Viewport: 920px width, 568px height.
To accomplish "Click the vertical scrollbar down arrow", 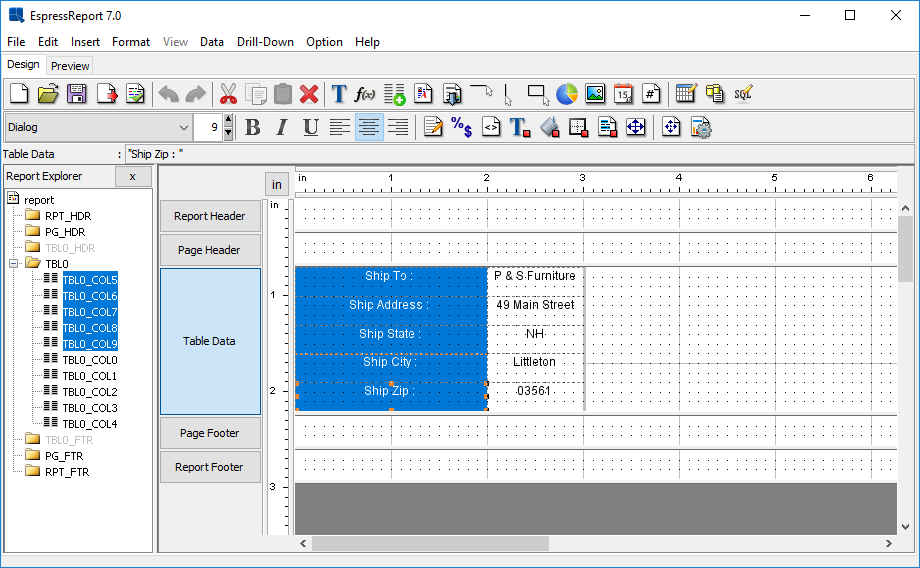I will pos(905,527).
